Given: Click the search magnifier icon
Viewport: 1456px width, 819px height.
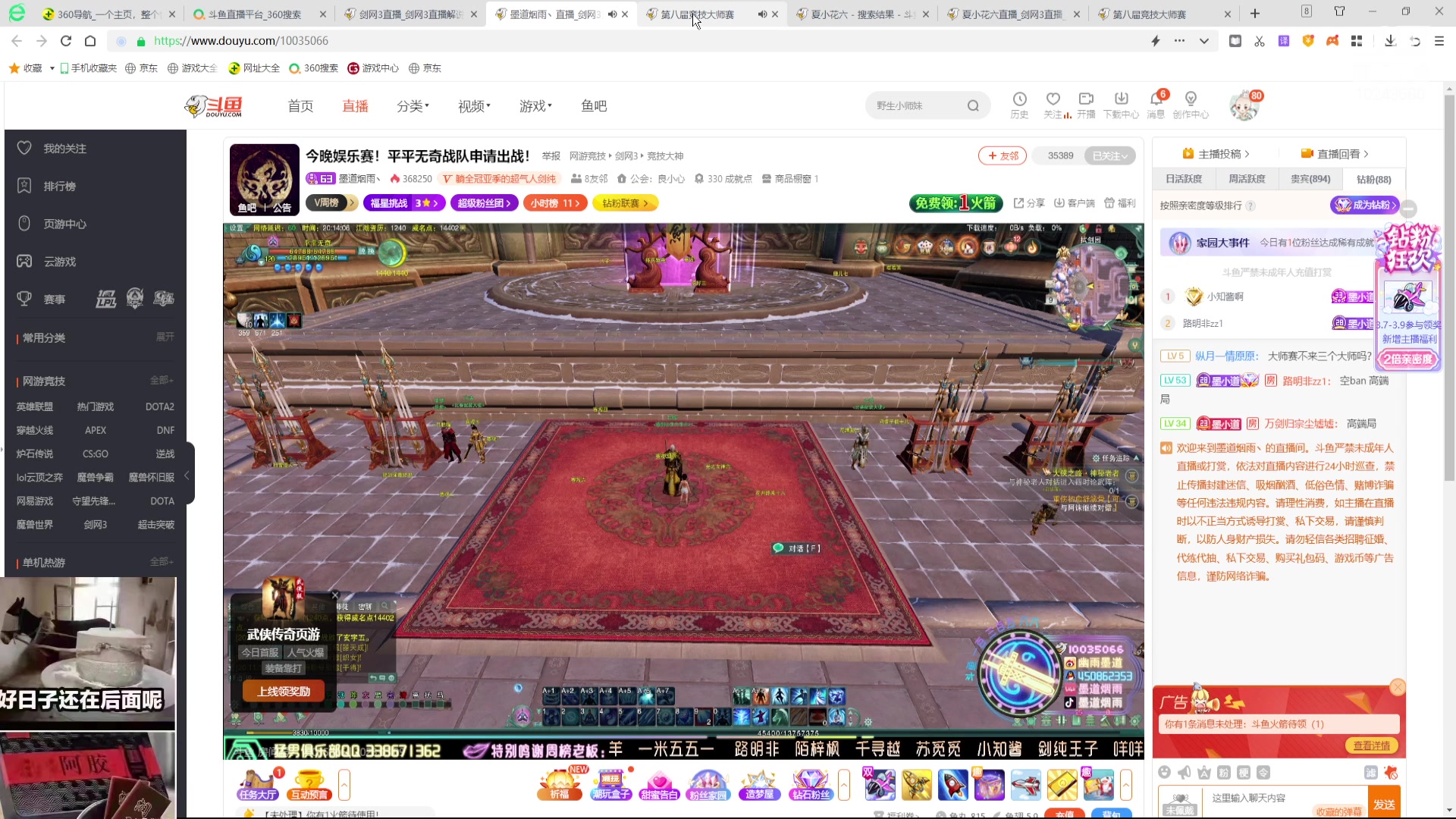Looking at the screenshot, I should tap(973, 105).
